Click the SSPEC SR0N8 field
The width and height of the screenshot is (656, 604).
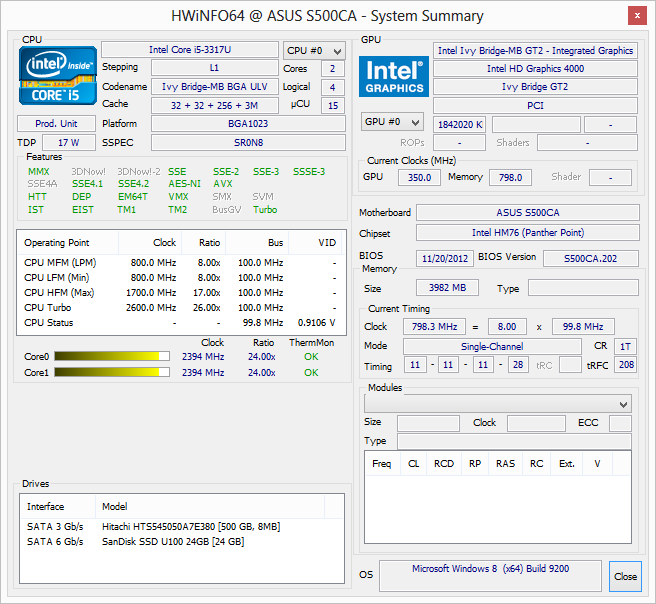pos(248,143)
